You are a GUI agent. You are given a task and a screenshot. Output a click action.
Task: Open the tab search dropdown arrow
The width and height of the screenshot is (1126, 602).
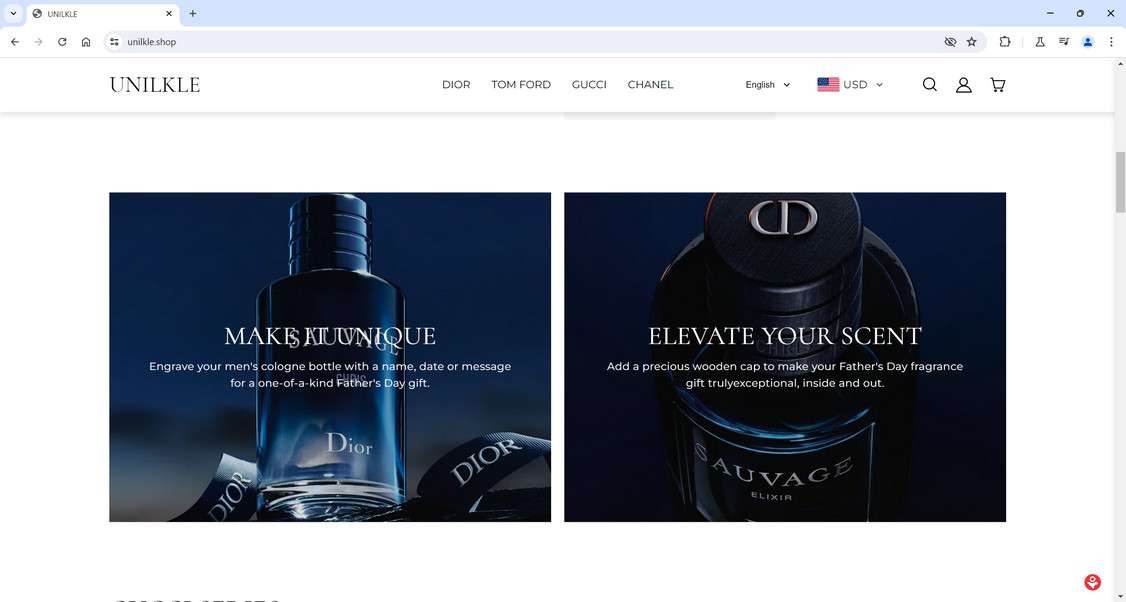click(x=13, y=14)
